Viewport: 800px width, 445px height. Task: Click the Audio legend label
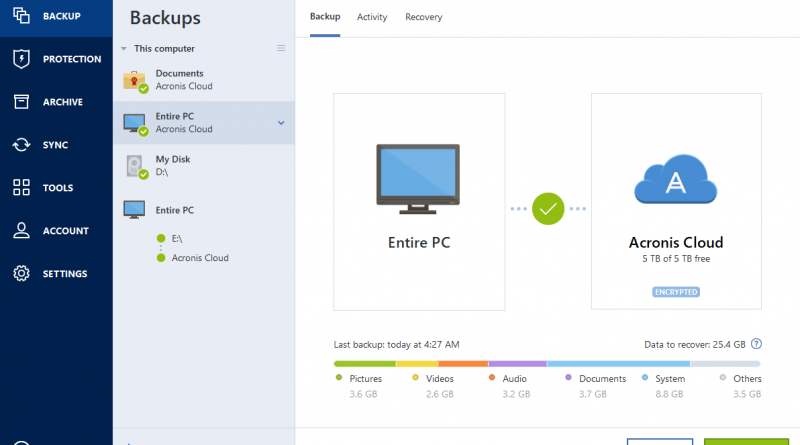514,379
